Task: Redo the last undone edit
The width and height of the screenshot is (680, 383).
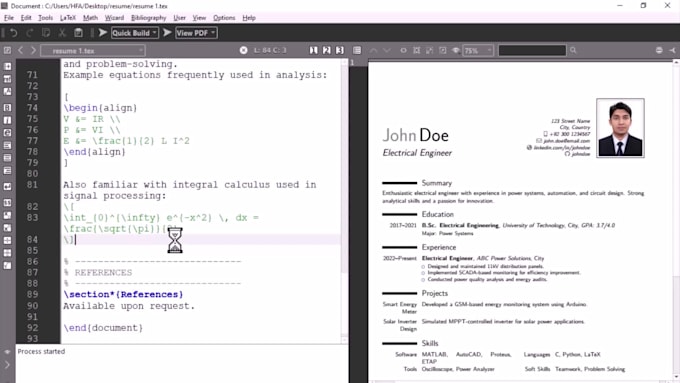Action: 29,33
